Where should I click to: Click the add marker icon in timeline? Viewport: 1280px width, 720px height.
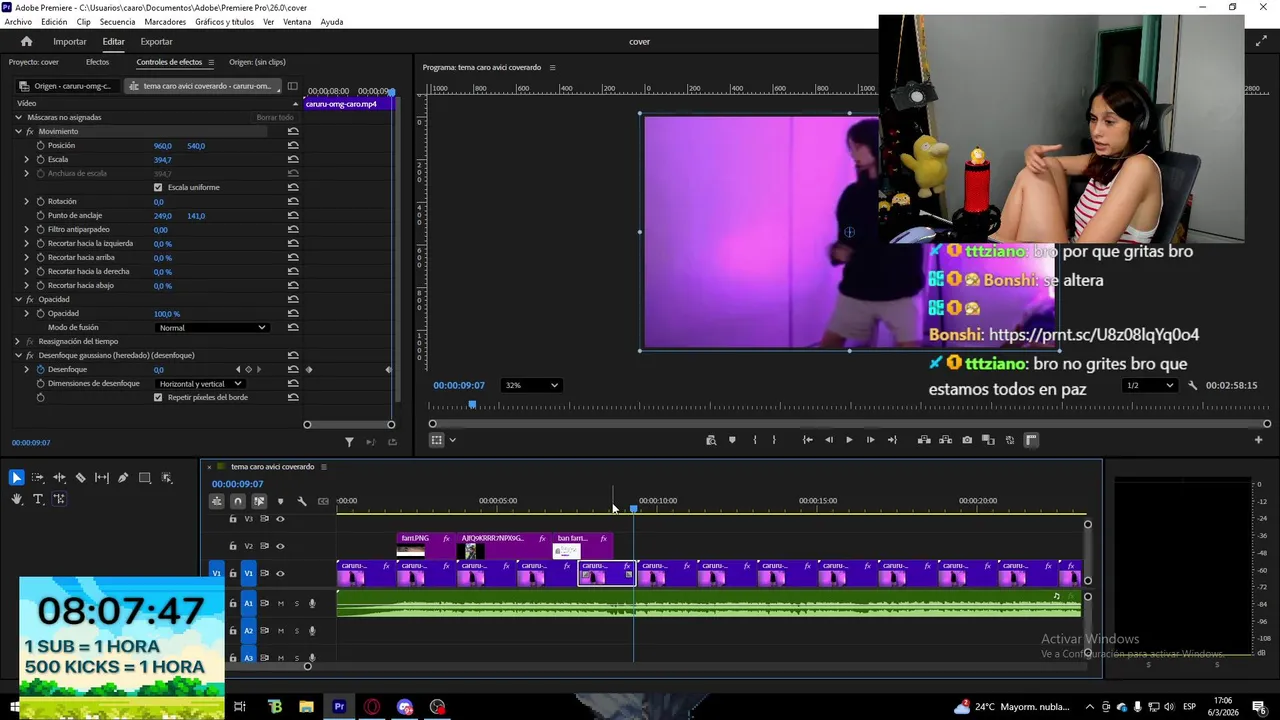pos(280,501)
